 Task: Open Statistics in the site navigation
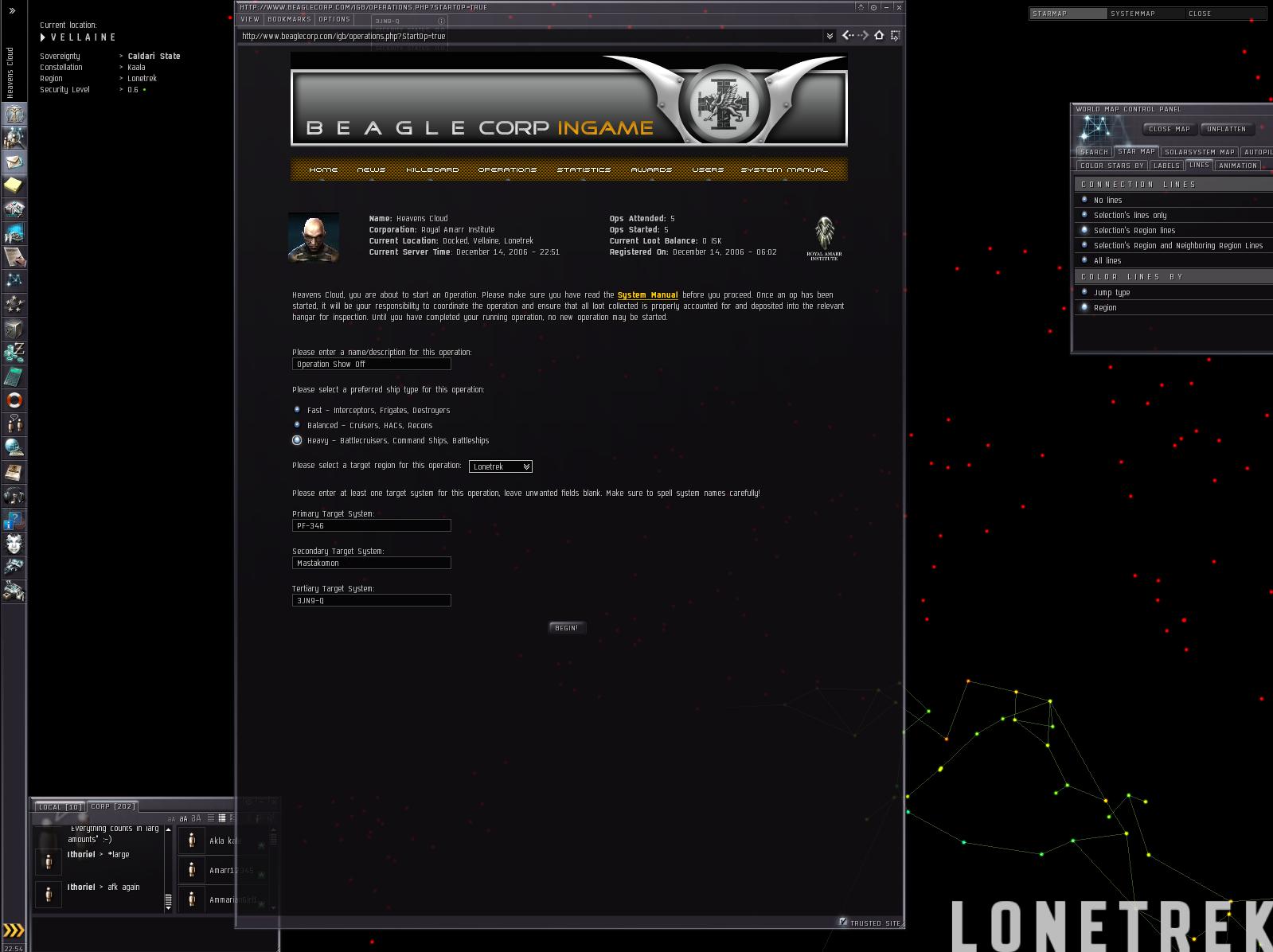(x=584, y=170)
